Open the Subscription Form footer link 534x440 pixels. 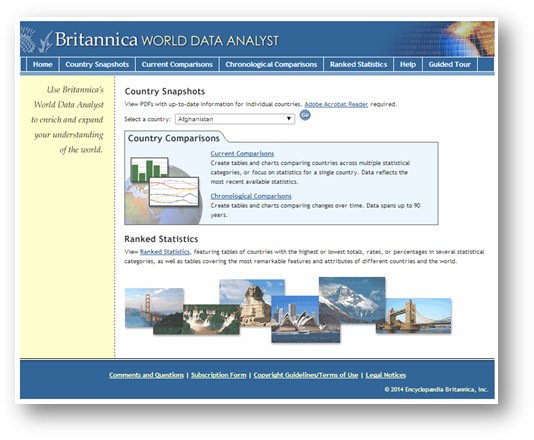tap(219, 375)
